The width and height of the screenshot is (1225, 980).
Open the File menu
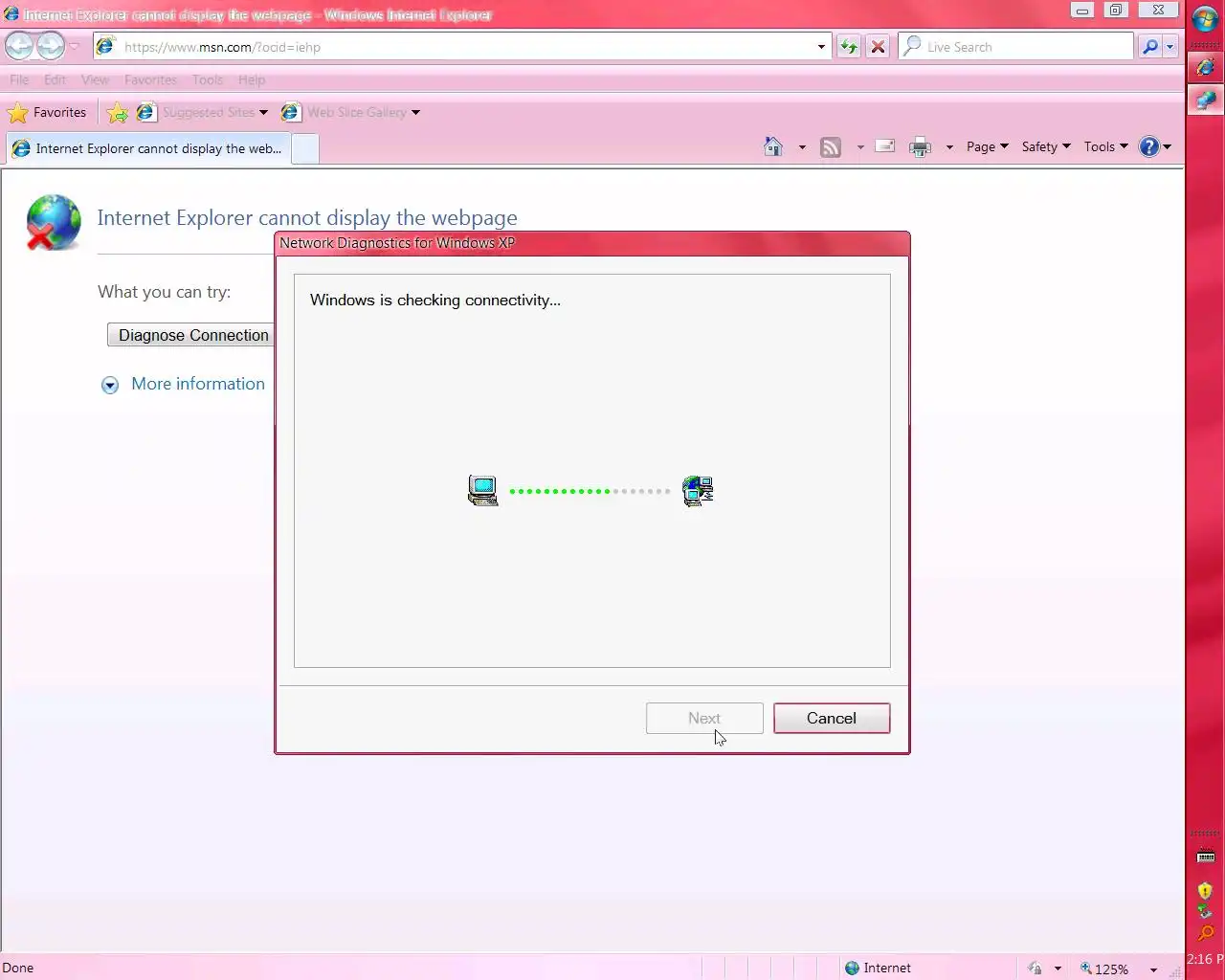19,80
